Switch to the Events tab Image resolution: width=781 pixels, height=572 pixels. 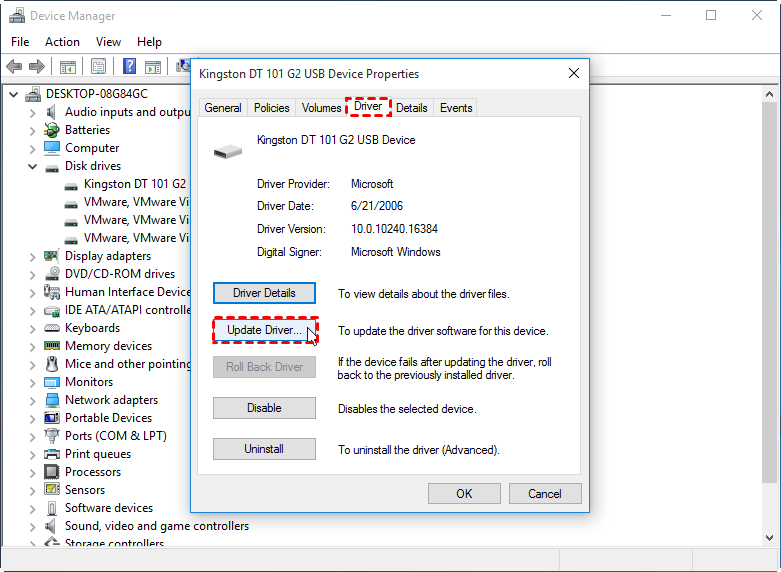[456, 108]
